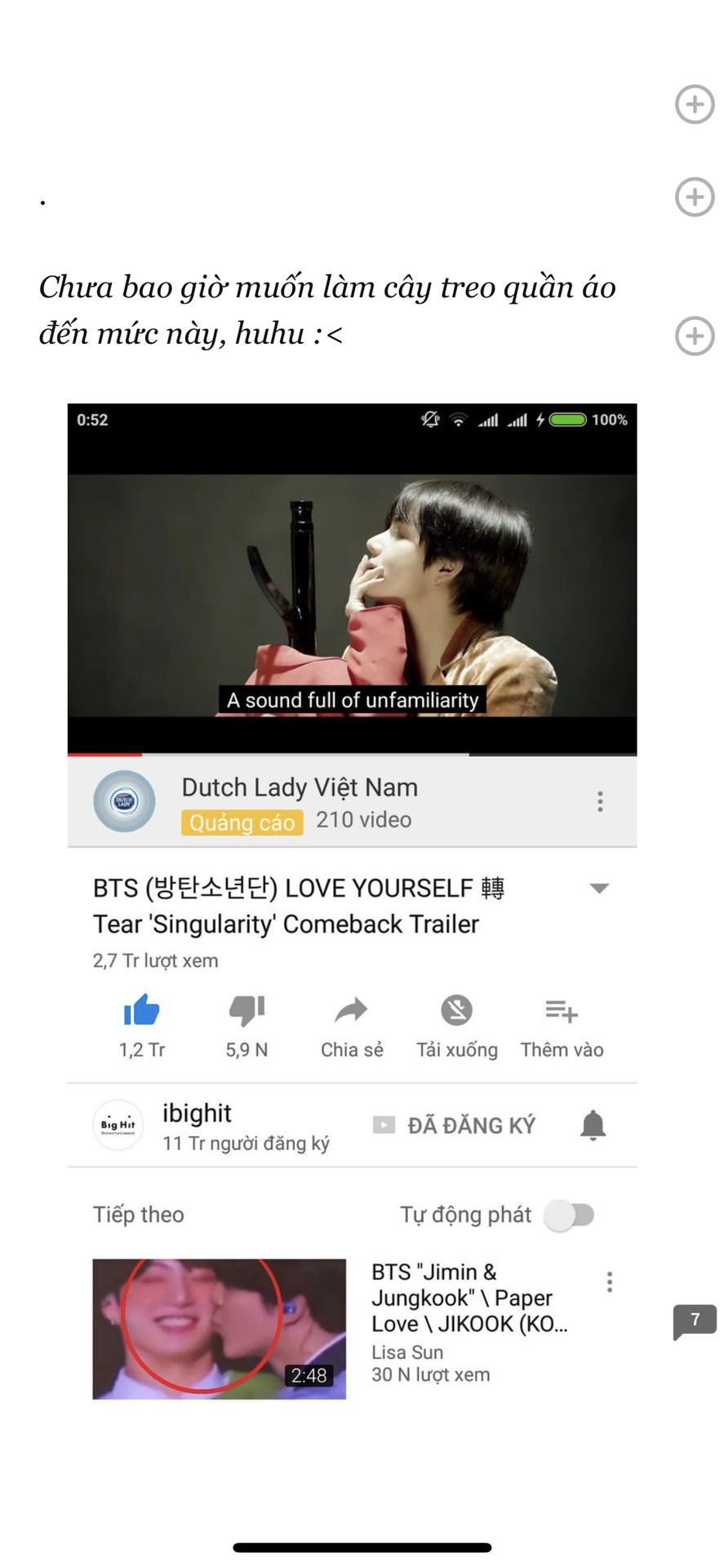Image resolution: width=724 pixels, height=1568 pixels.
Task: Open the Big Hit channel avatar
Action: 118,1125
